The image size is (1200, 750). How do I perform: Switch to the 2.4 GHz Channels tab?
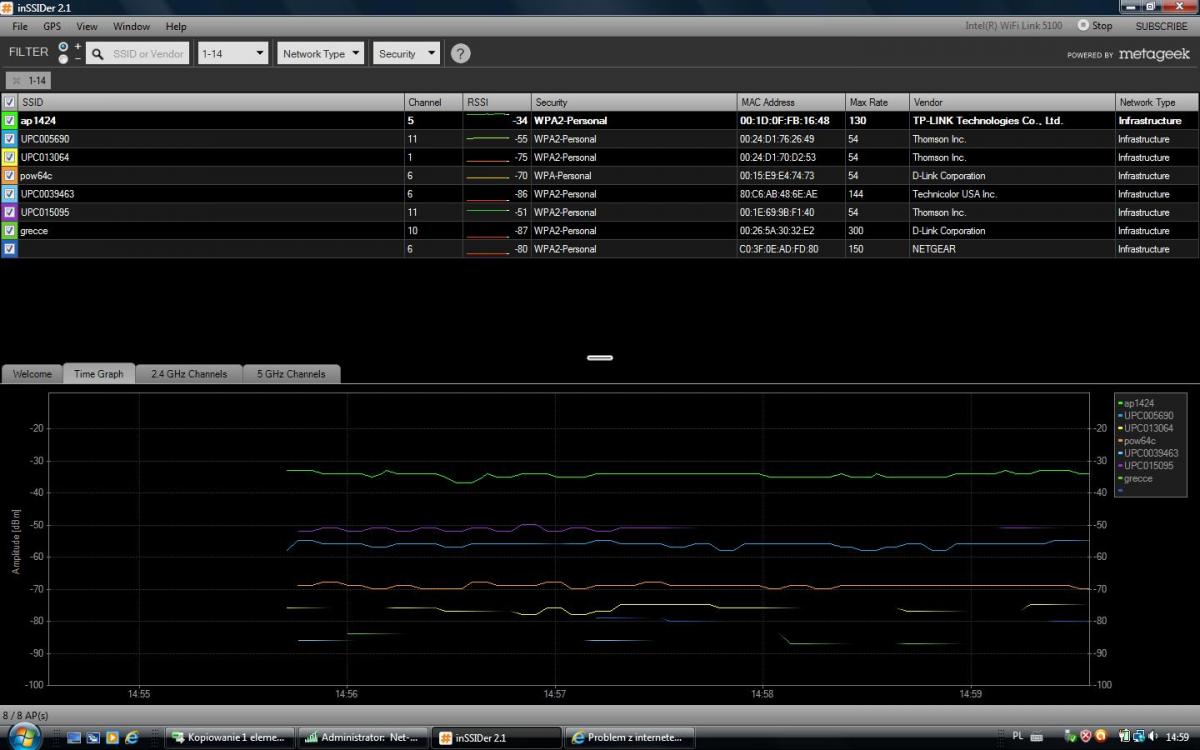[189, 374]
